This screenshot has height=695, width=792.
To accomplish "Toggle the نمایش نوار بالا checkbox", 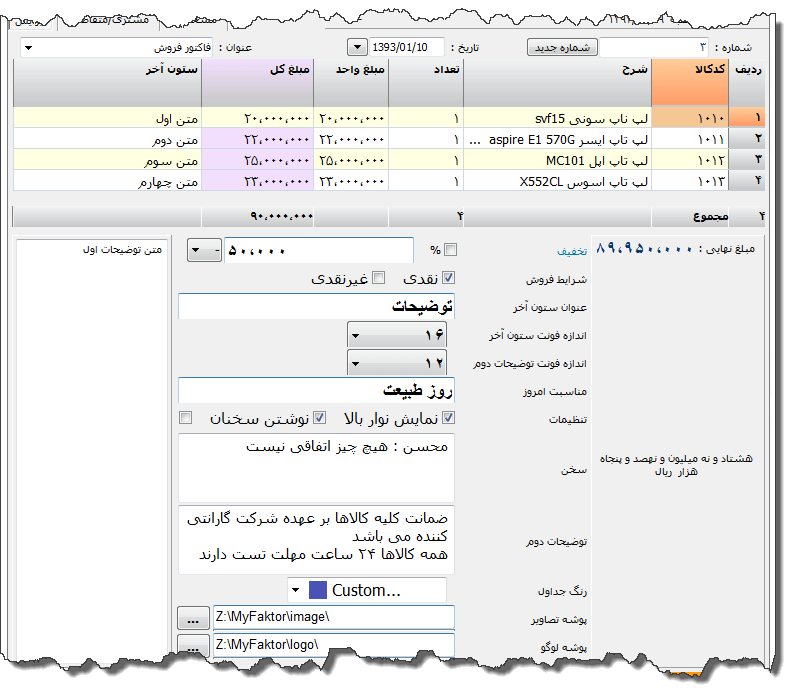I will pos(449,418).
